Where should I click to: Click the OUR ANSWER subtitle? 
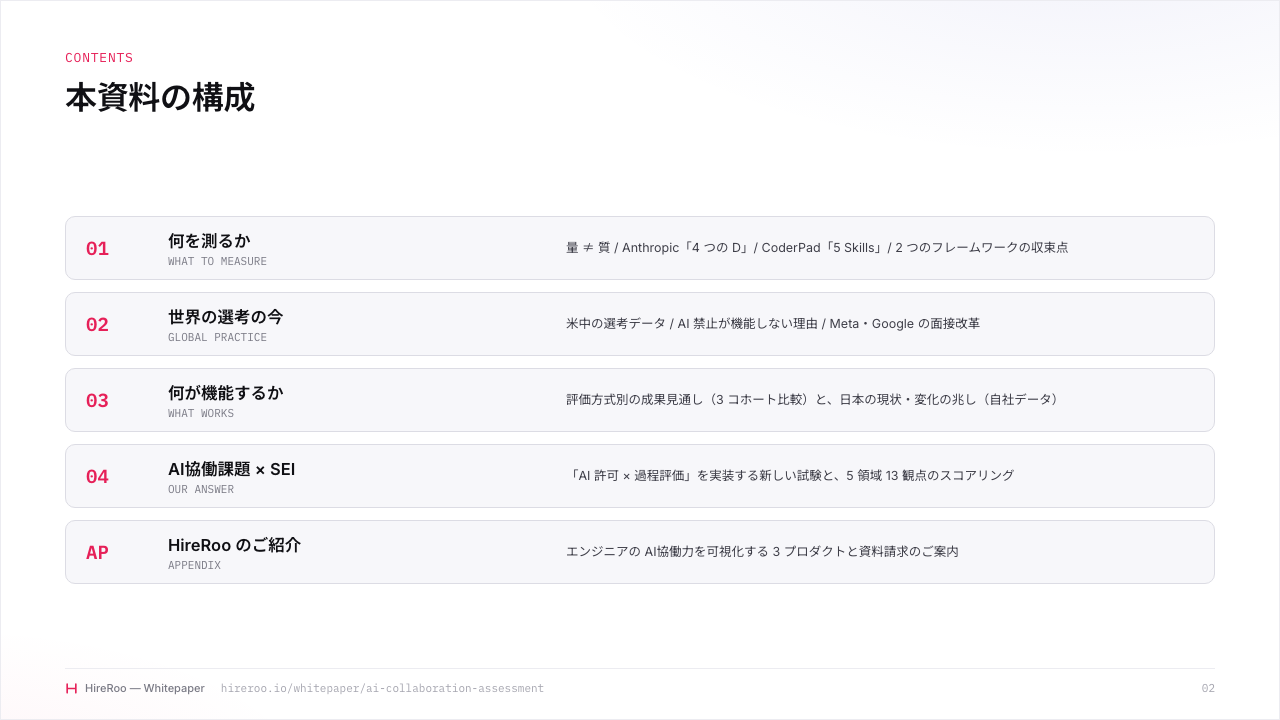pos(201,490)
